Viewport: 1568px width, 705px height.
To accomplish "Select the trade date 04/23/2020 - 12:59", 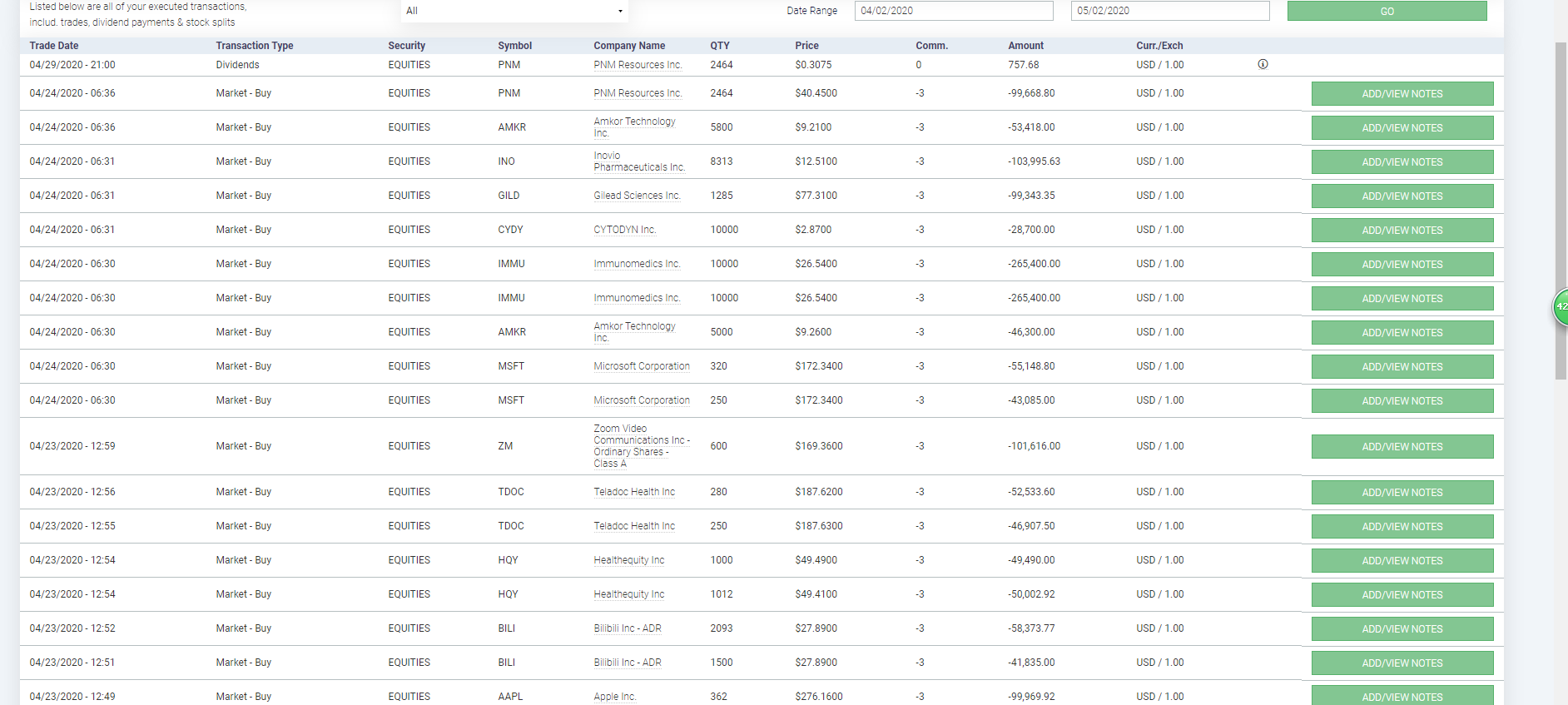I will (72, 446).
